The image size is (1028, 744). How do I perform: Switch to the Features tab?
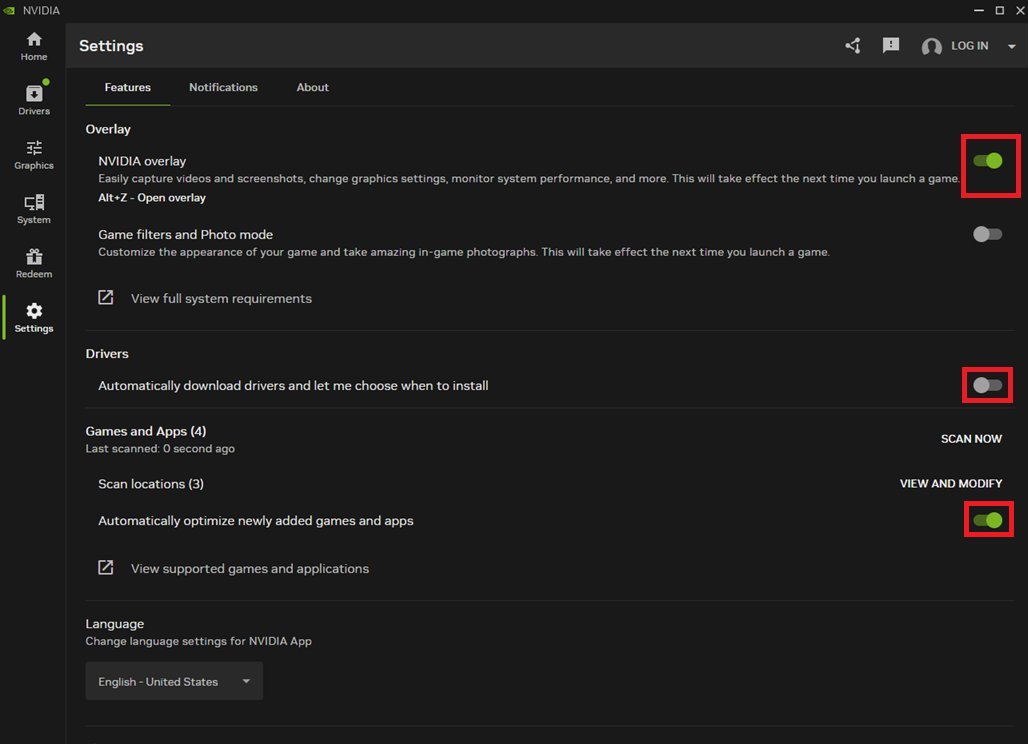[127, 87]
